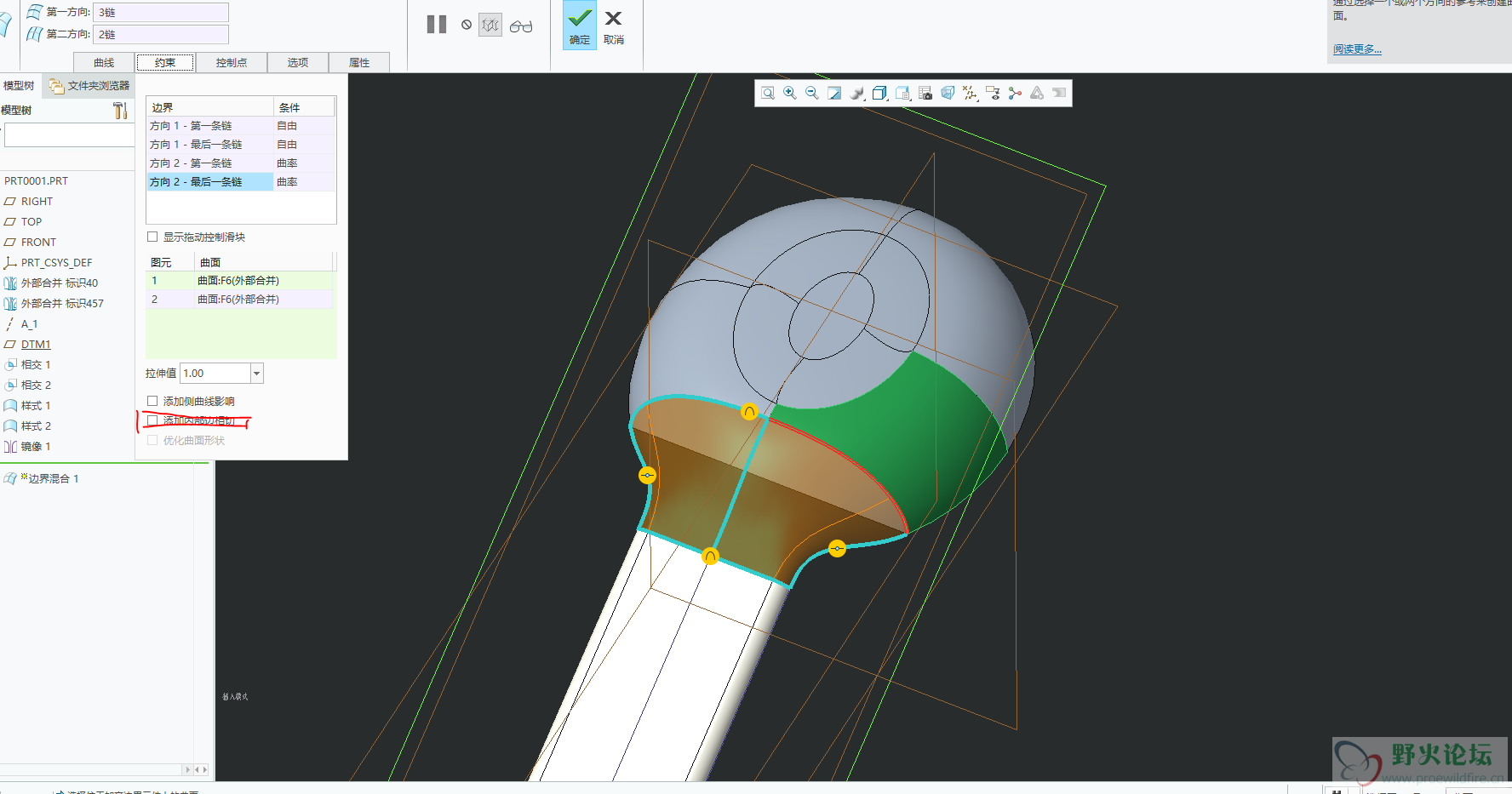
Task: Click the Pause feature icon
Action: click(437, 25)
